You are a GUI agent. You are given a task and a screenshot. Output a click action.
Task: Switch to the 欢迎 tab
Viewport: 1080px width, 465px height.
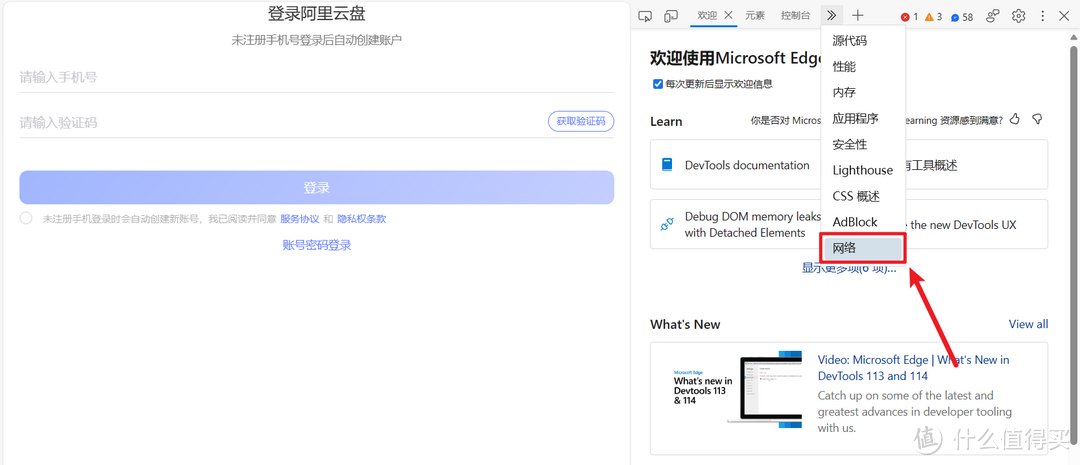point(707,15)
